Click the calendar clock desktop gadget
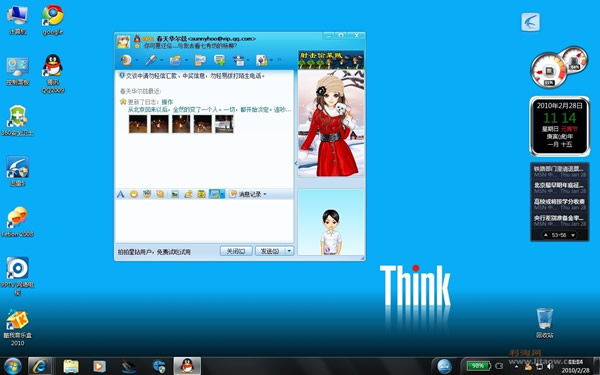This screenshot has height=375, width=600. [559, 126]
